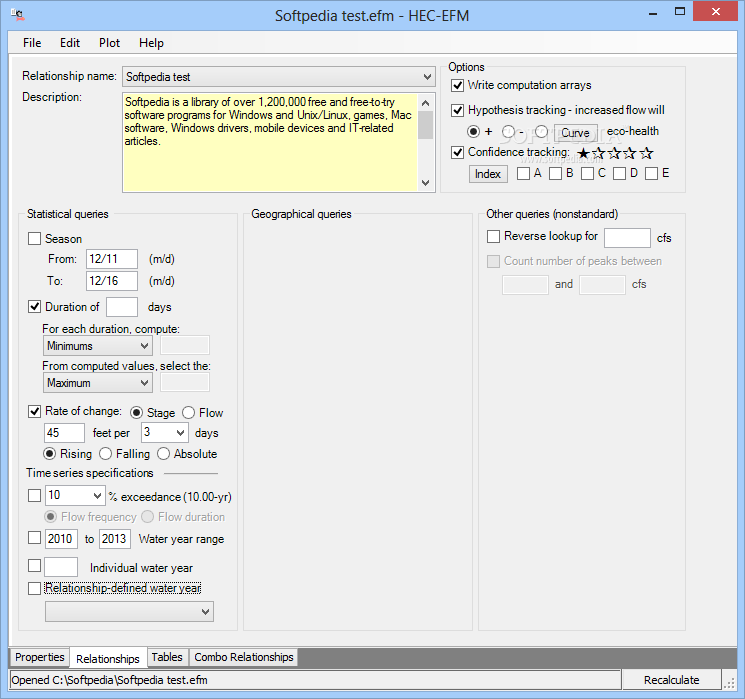Select Stage rate of change

(x=136, y=412)
